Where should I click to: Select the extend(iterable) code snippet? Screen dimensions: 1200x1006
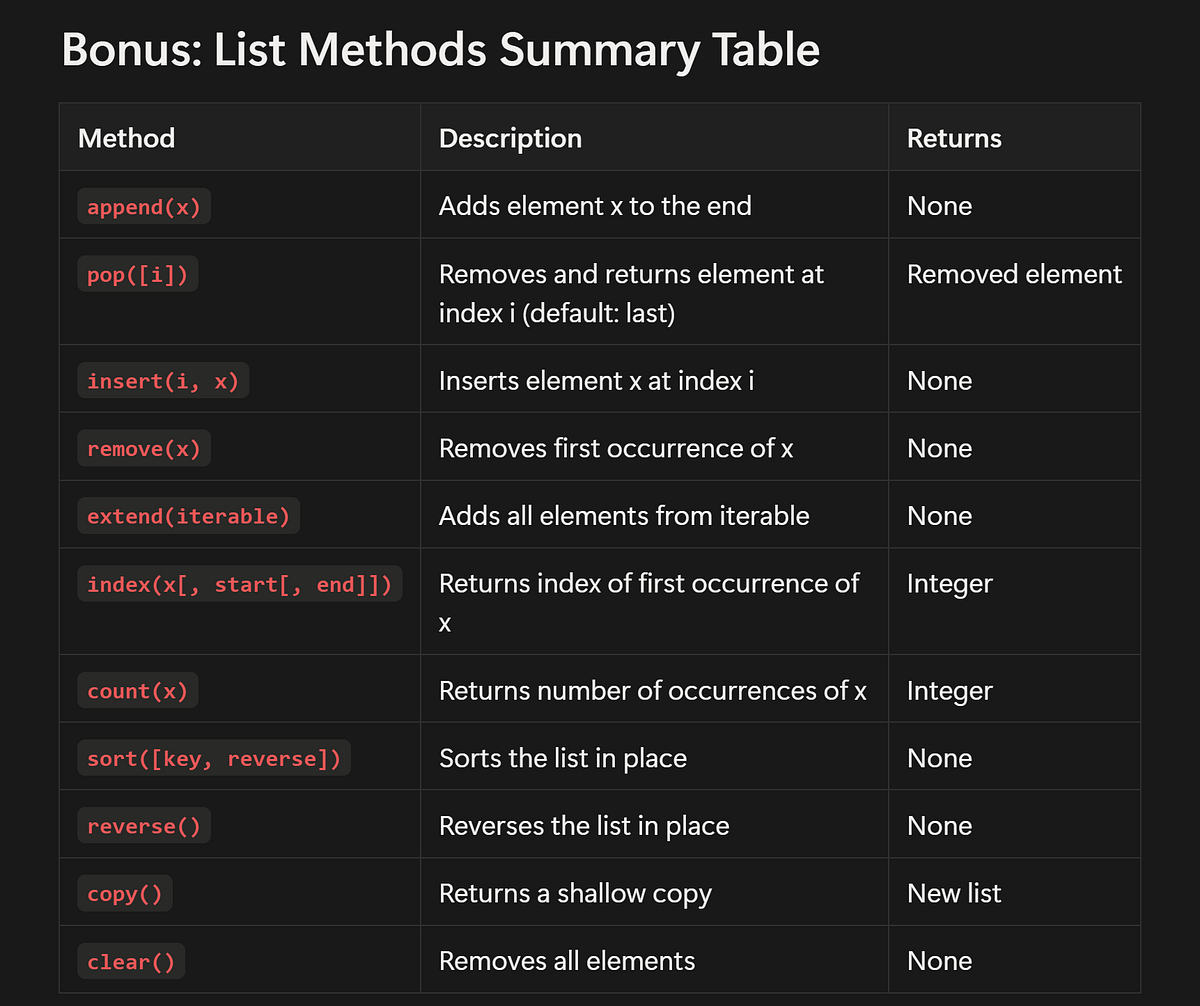(189, 516)
